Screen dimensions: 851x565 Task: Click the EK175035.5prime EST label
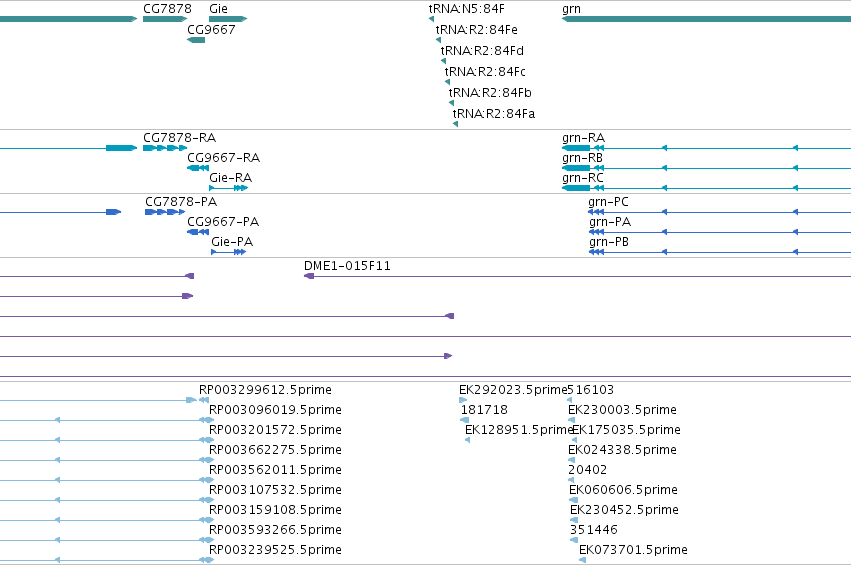click(x=627, y=430)
